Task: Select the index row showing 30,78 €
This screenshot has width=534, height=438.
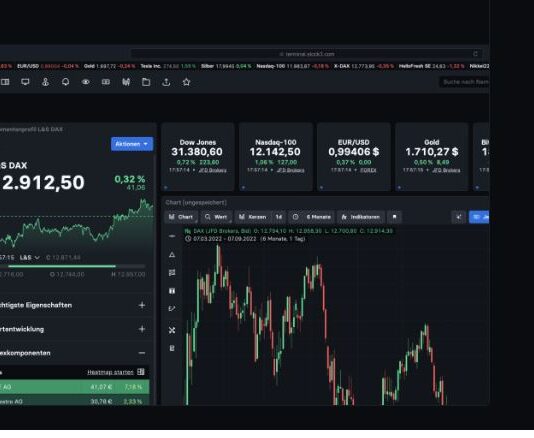Action: point(75,401)
